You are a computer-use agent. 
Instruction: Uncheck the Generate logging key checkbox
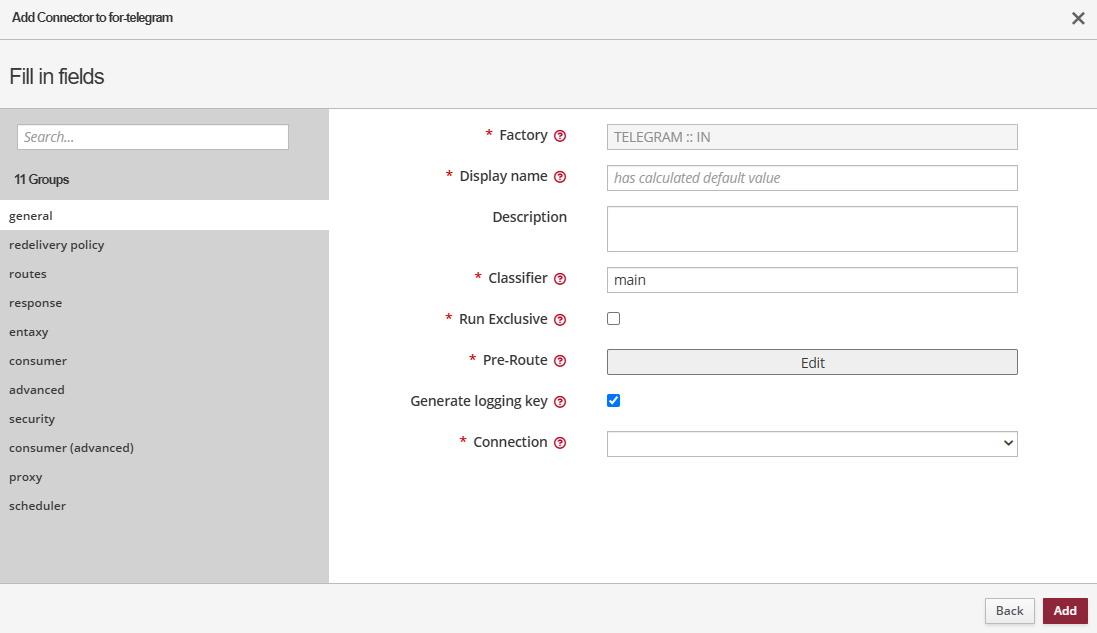tap(614, 401)
